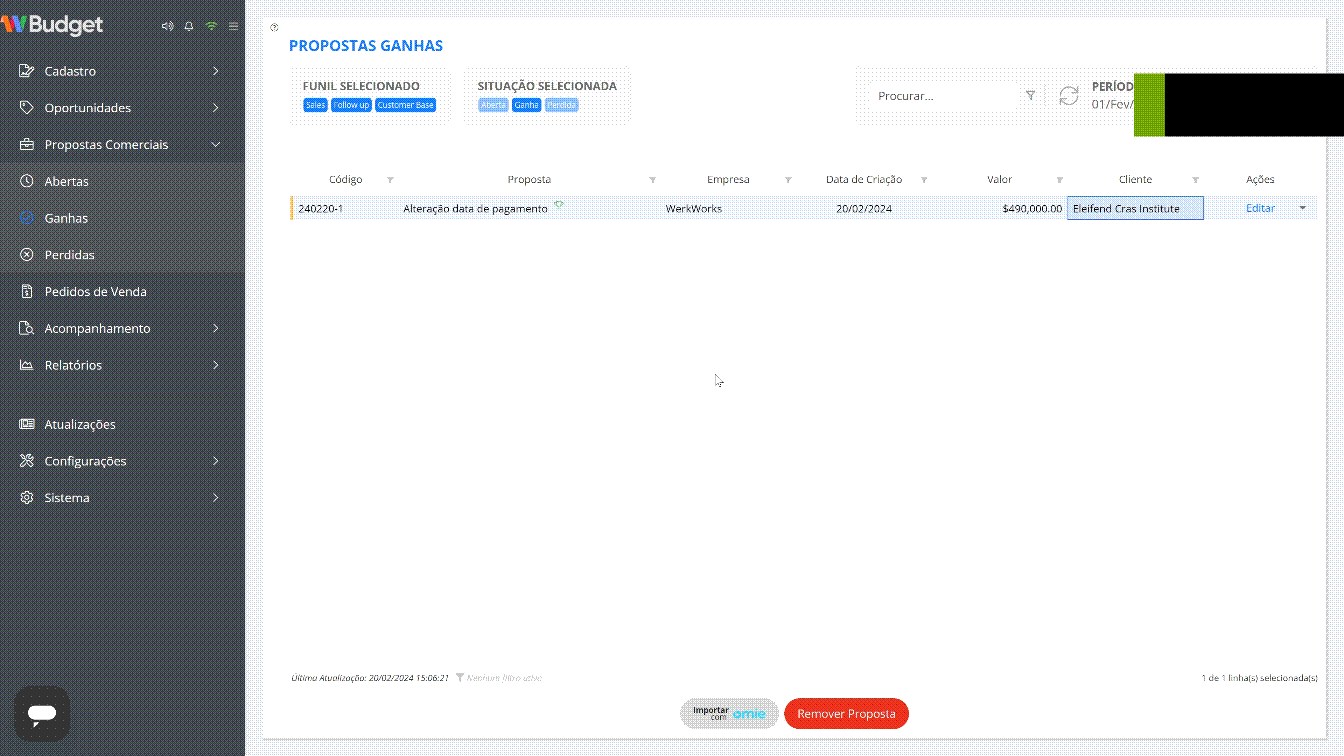Open the dropdown arrow next to Editar
This screenshot has width=1344, height=756.
click(1302, 208)
